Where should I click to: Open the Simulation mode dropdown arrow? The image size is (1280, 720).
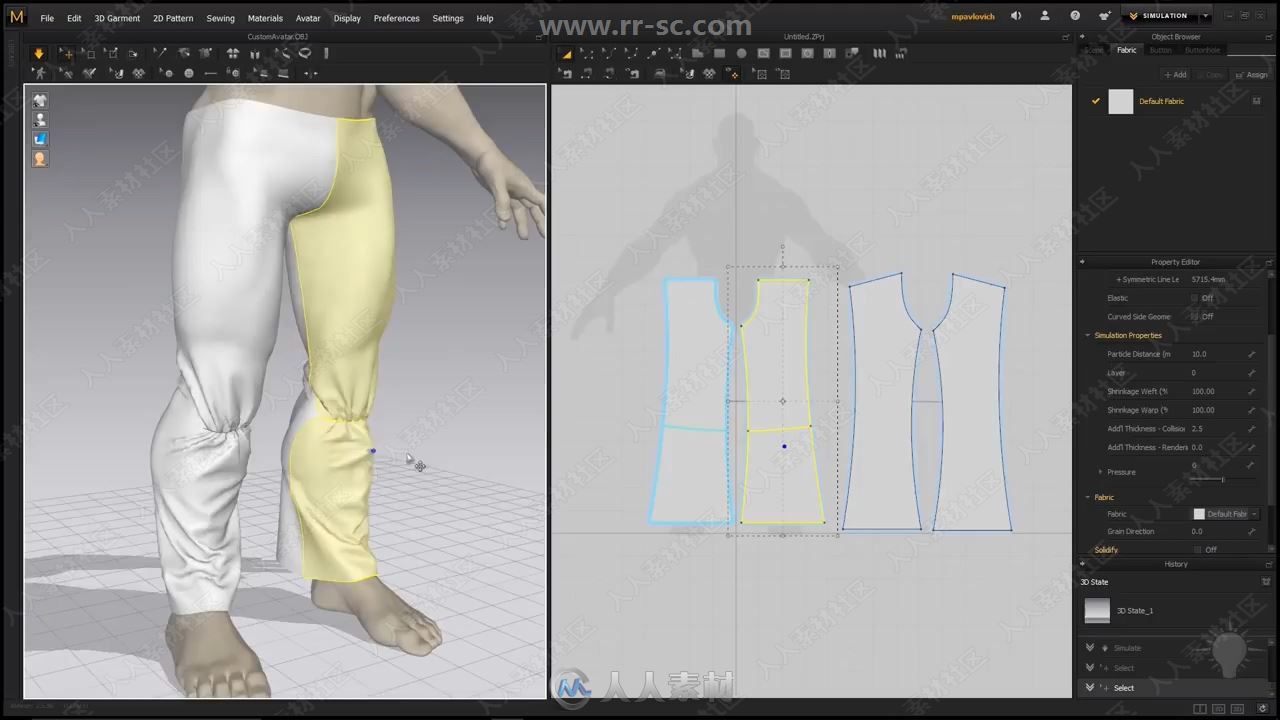coord(1206,16)
